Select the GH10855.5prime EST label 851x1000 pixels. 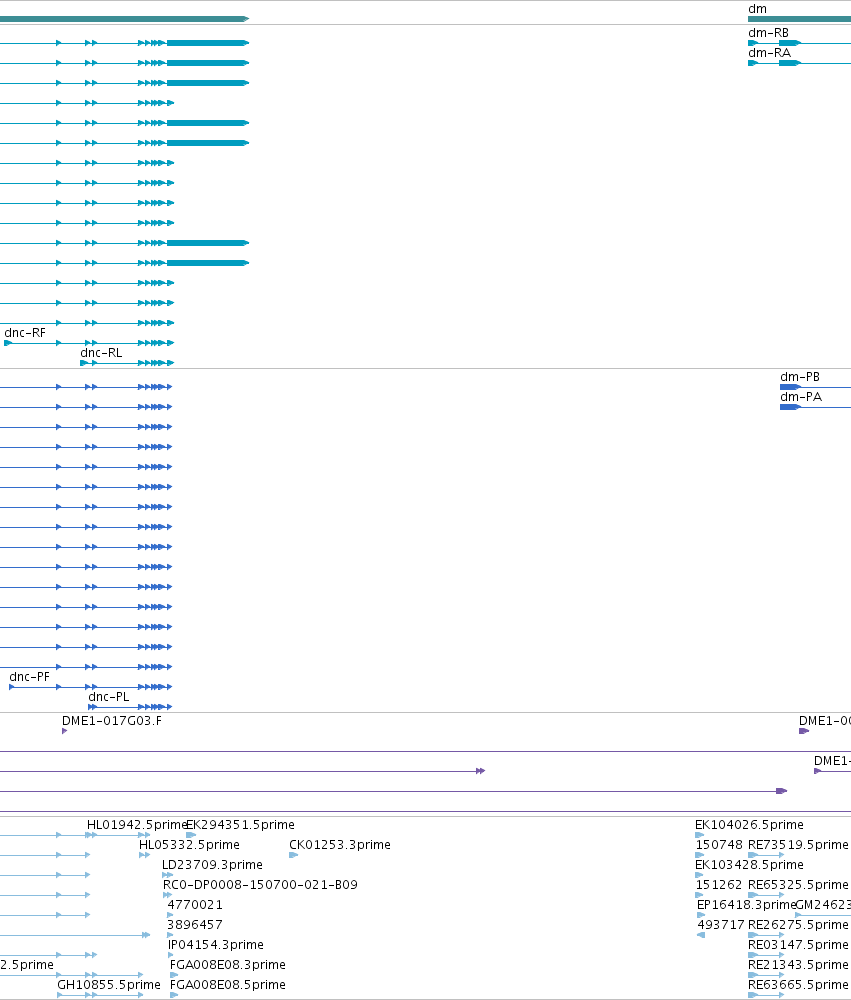coord(109,985)
